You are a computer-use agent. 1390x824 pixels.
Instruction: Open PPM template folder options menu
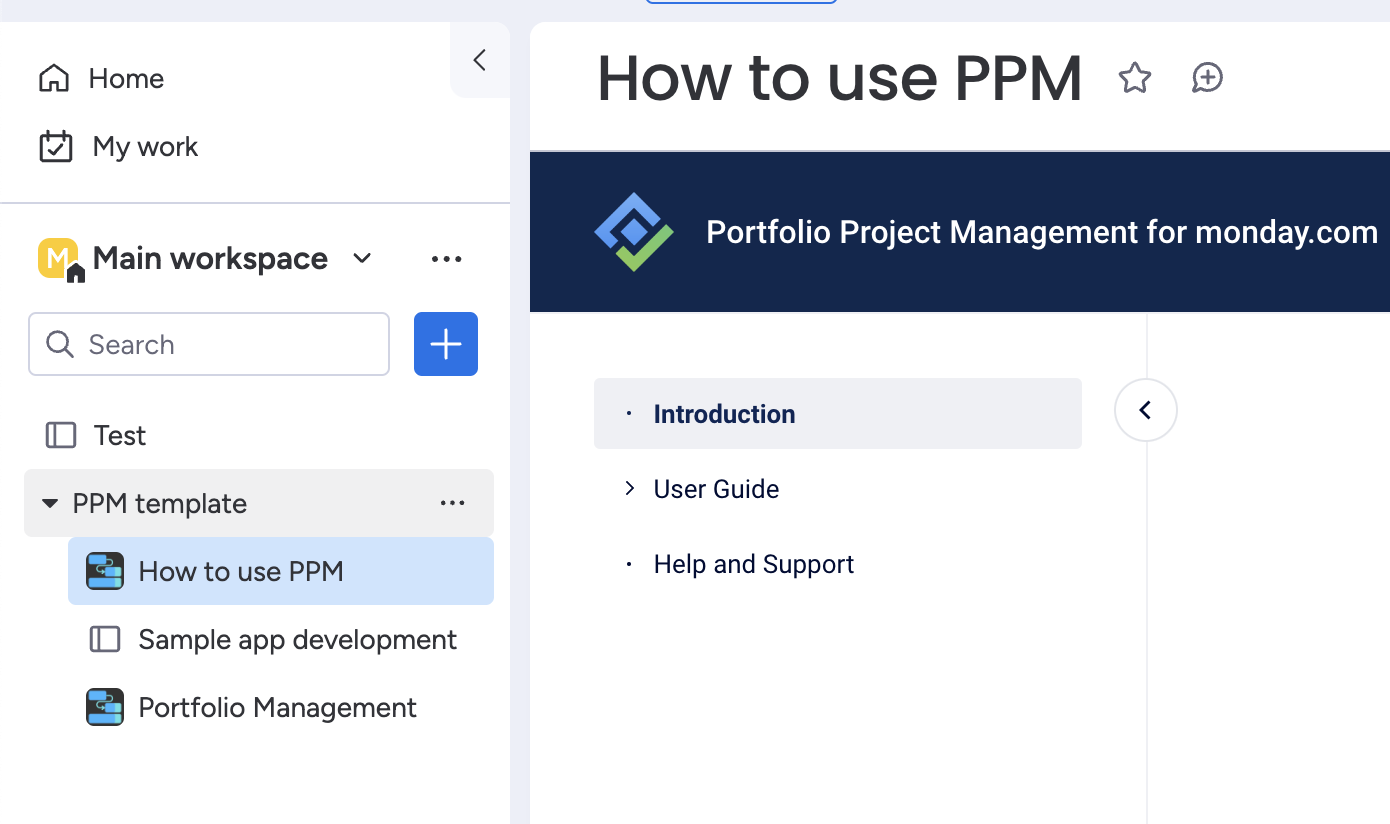point(452,503)
